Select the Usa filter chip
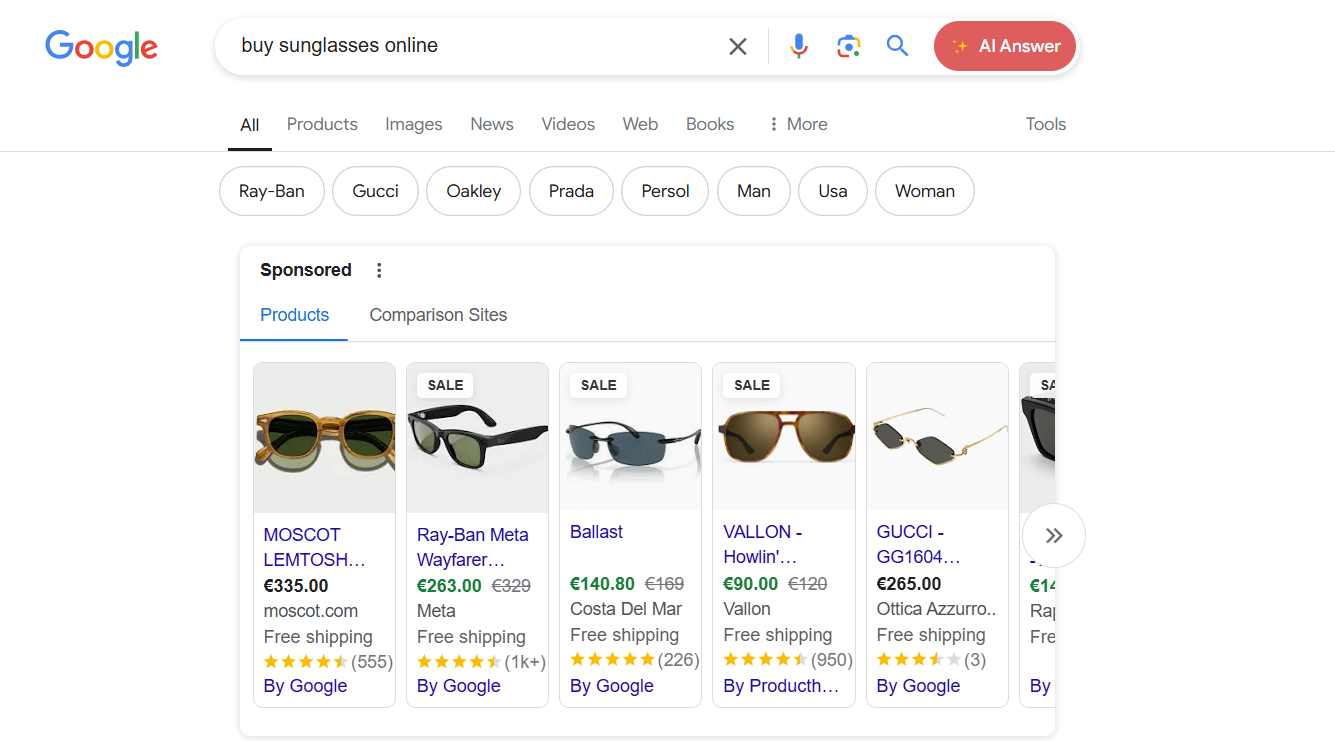Image resolution: width=1335 pixels, height=741 pixels. click(x=833, y=191)
